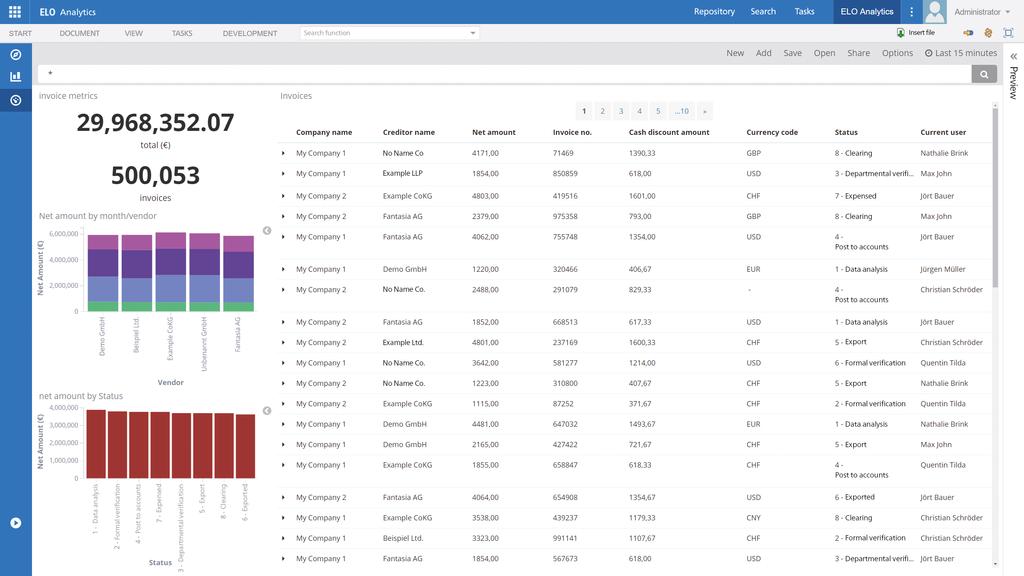Open the DEVELOPMENT ribbon tab
This screenshot has height=576, width=1024.
point(250,33)
